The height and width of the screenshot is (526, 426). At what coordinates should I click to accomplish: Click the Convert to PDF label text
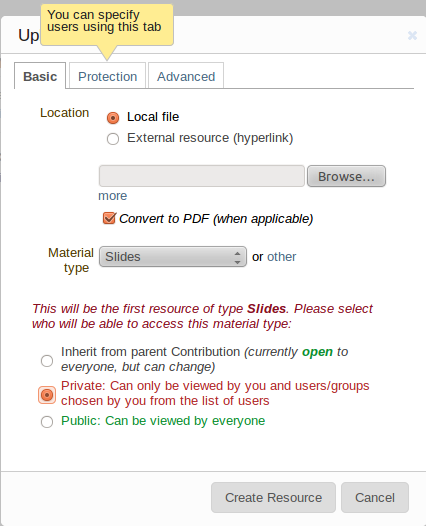click(216, 219)
